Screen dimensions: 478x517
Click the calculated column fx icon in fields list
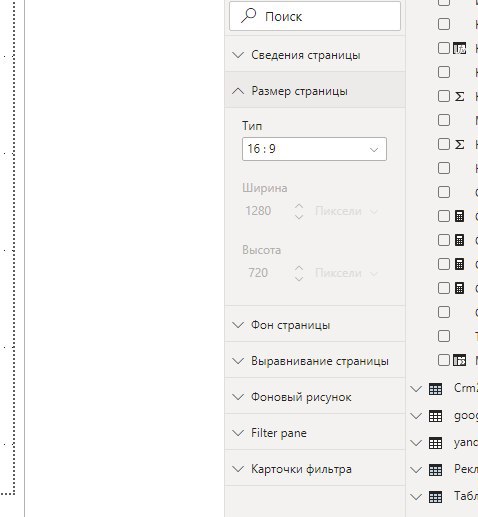459,48
